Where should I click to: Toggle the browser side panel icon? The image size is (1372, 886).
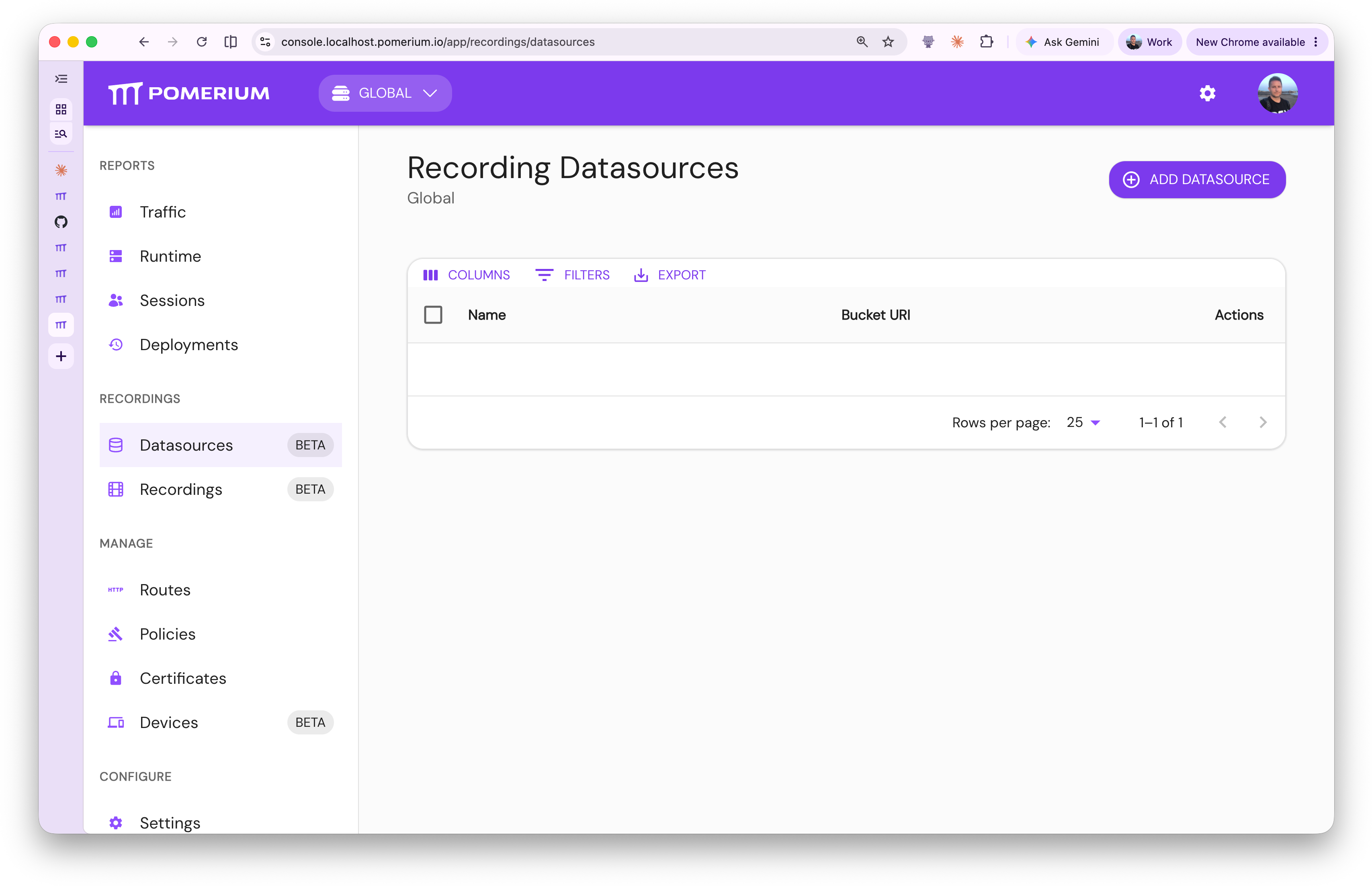point(231,42)
